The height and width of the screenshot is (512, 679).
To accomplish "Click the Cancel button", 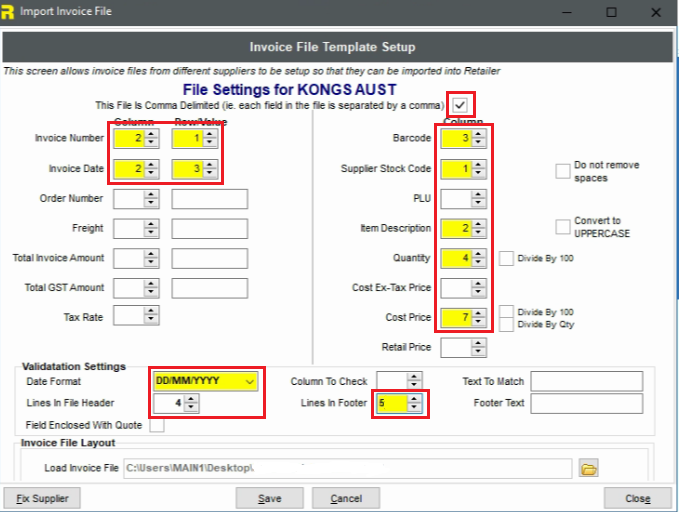I will click(346, 498).
